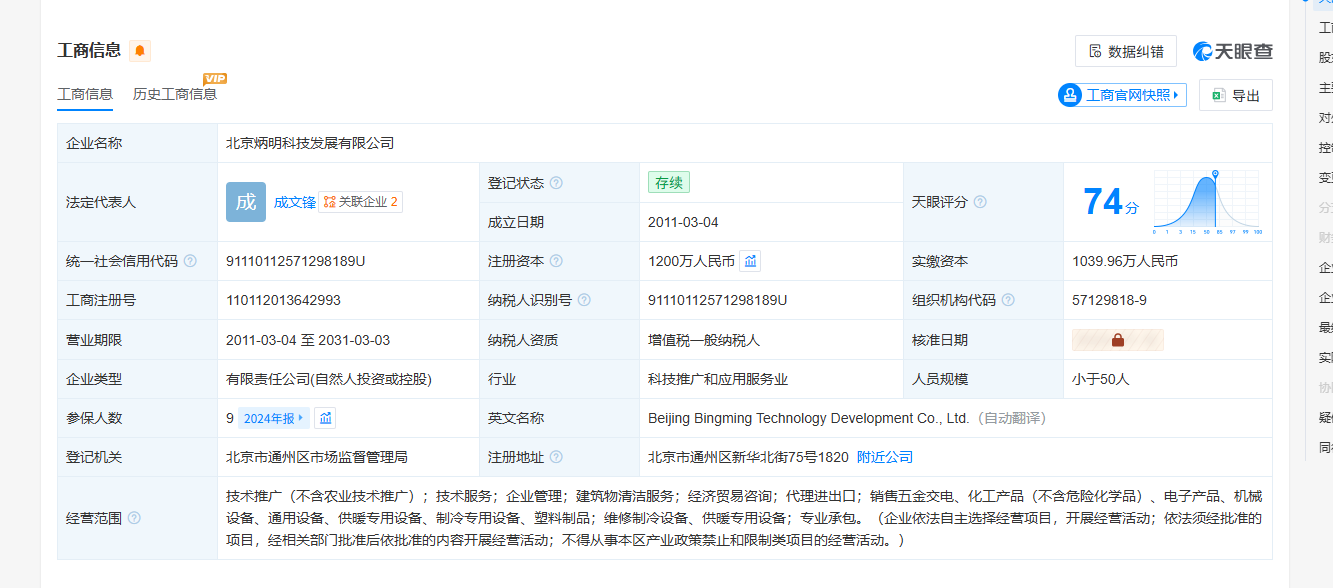
Task: Click the locked 核准日期 padlock icon
Action: point(1118,340)
